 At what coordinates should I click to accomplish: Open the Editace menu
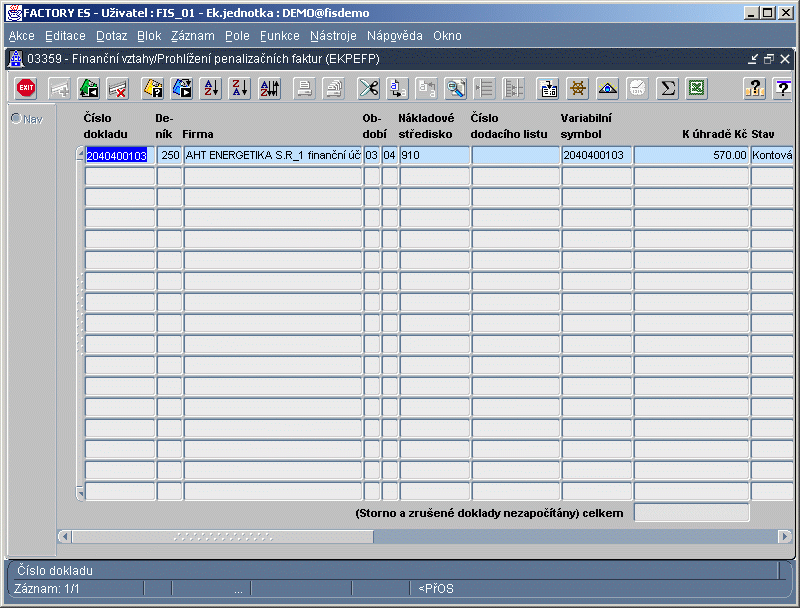click(65, 36)
